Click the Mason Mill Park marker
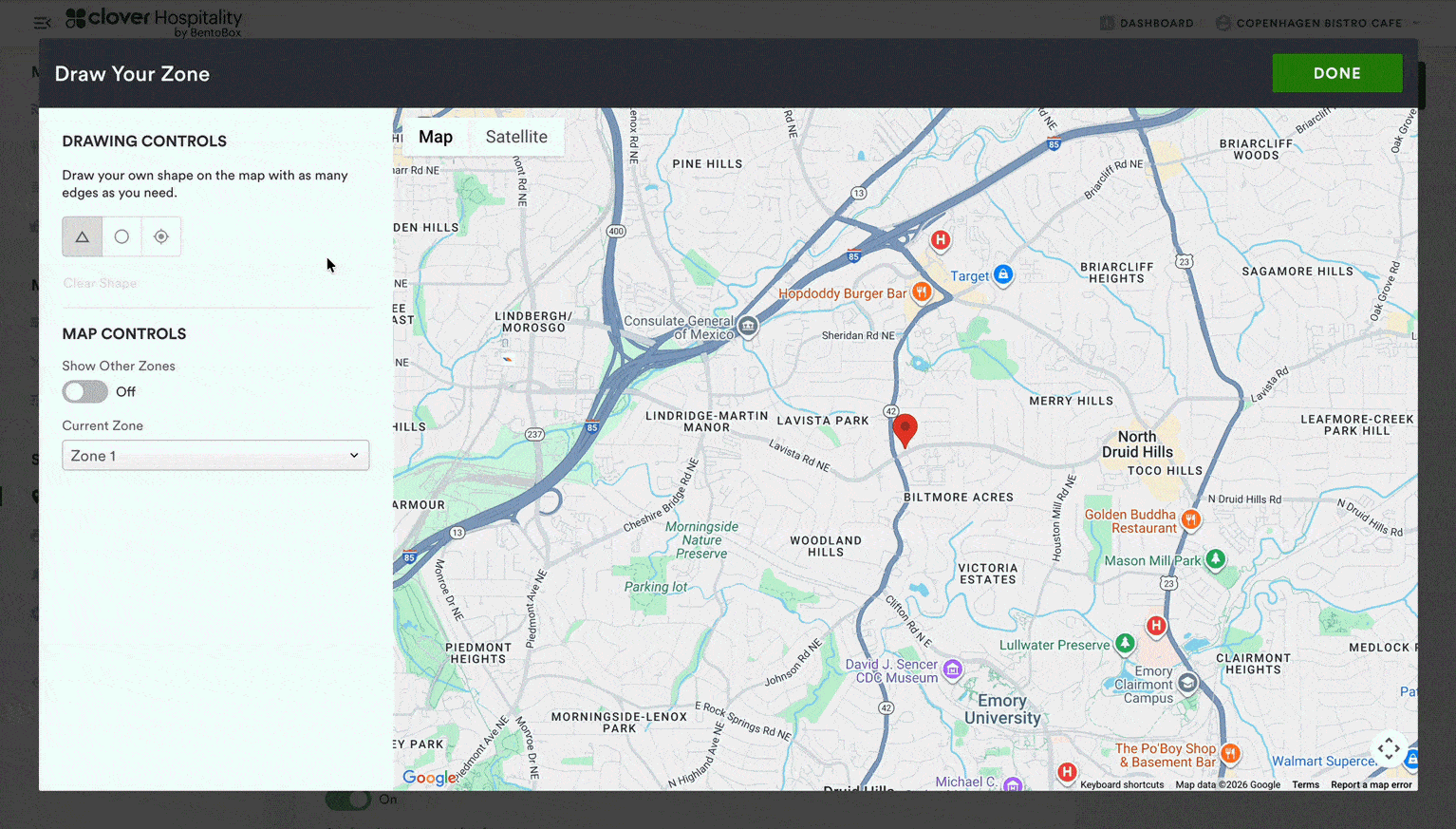The height and width of the screenshot is (829, 1456). 1215,560
